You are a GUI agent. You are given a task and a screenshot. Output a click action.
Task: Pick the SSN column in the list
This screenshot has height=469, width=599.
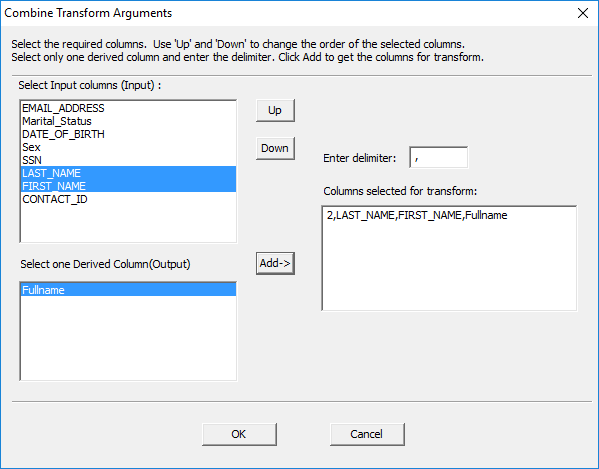(128, 160)
